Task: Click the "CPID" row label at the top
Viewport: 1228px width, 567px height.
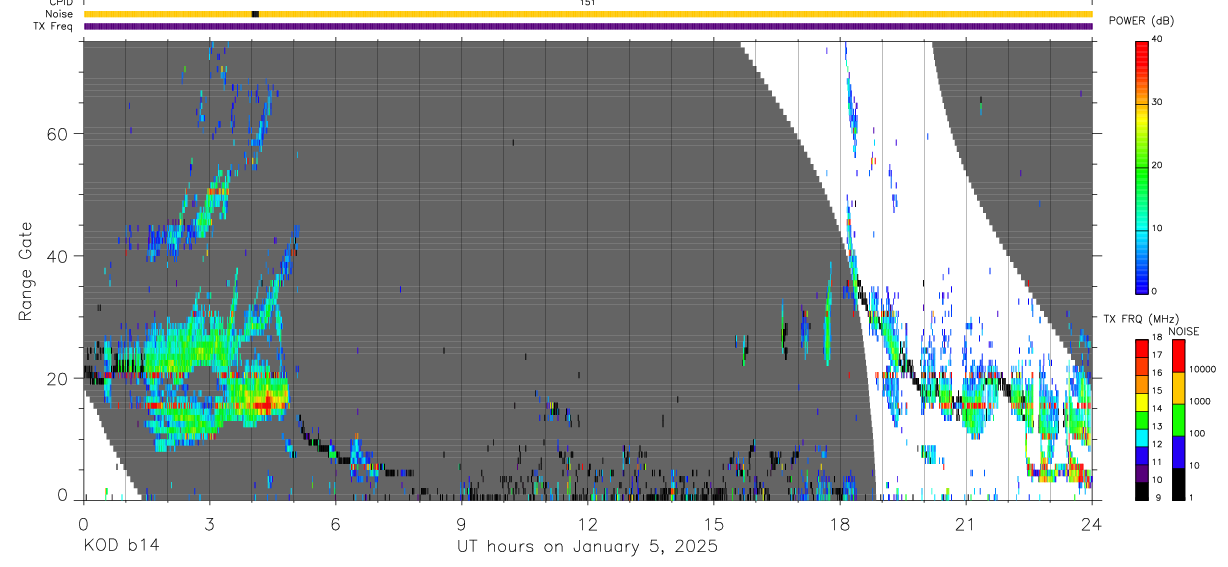Action: click(x=61, y=3)
